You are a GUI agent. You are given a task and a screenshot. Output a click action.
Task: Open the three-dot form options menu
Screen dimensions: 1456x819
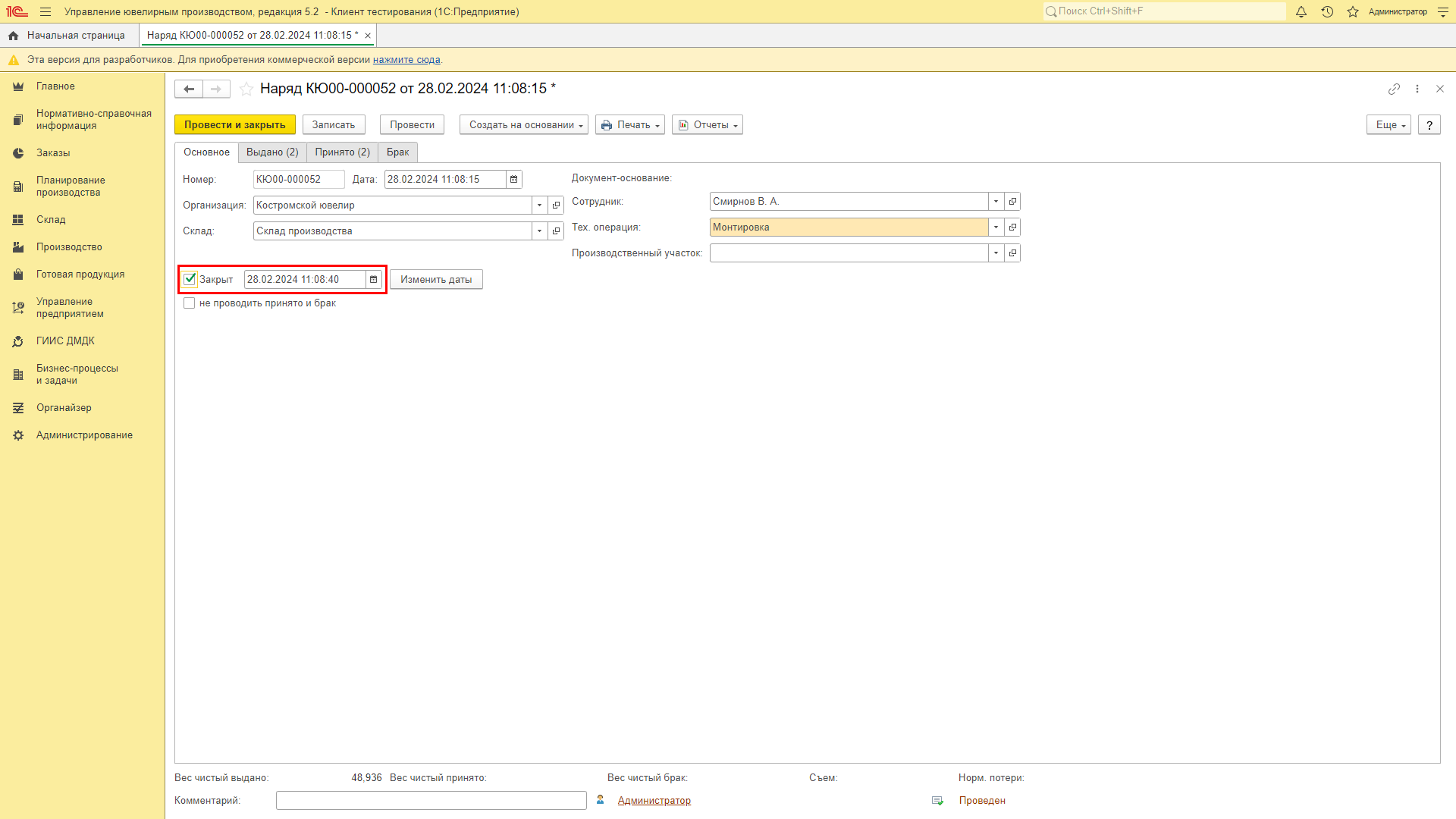coord(1417,89)
